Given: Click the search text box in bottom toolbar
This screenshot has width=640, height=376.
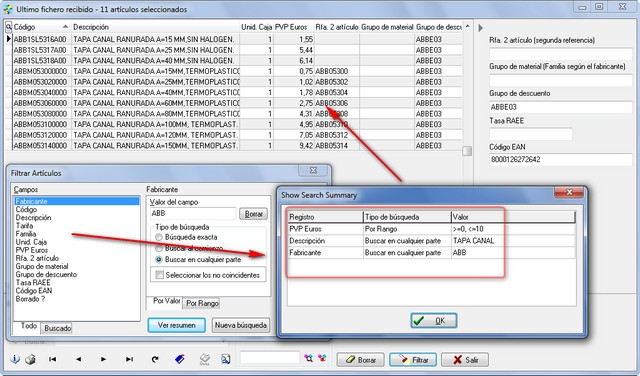Looking at the screenshot, I should point(270,358).
